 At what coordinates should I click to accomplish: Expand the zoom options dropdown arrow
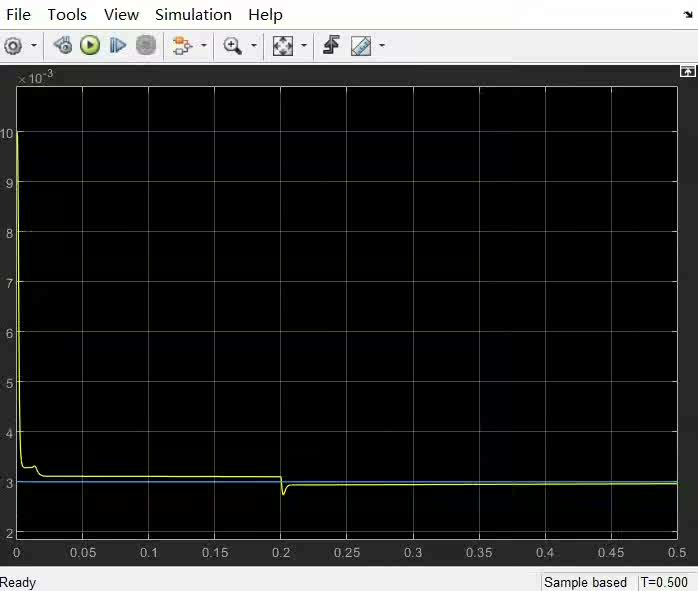coord(254,45)
